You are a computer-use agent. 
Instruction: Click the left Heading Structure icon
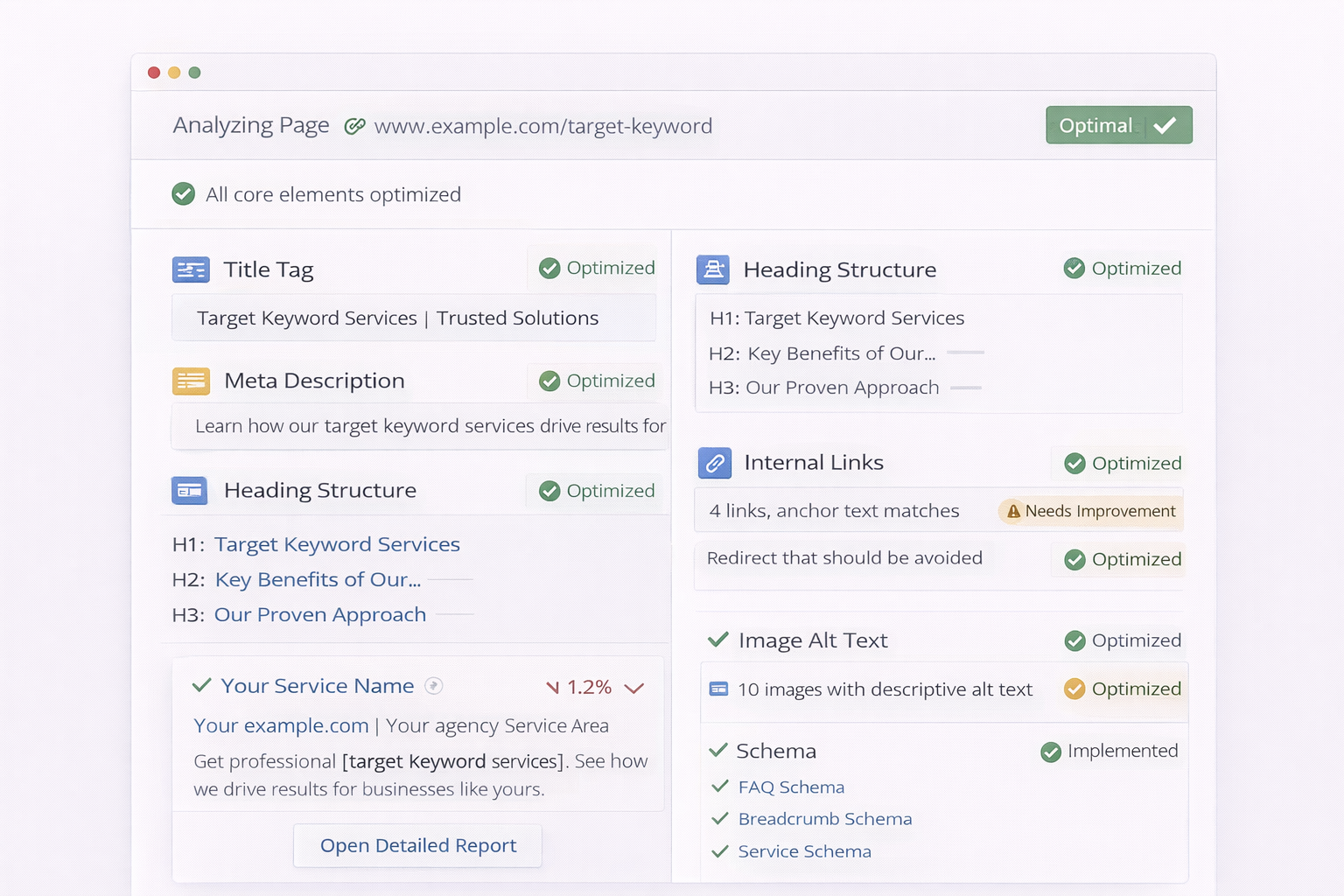point(191,490)
